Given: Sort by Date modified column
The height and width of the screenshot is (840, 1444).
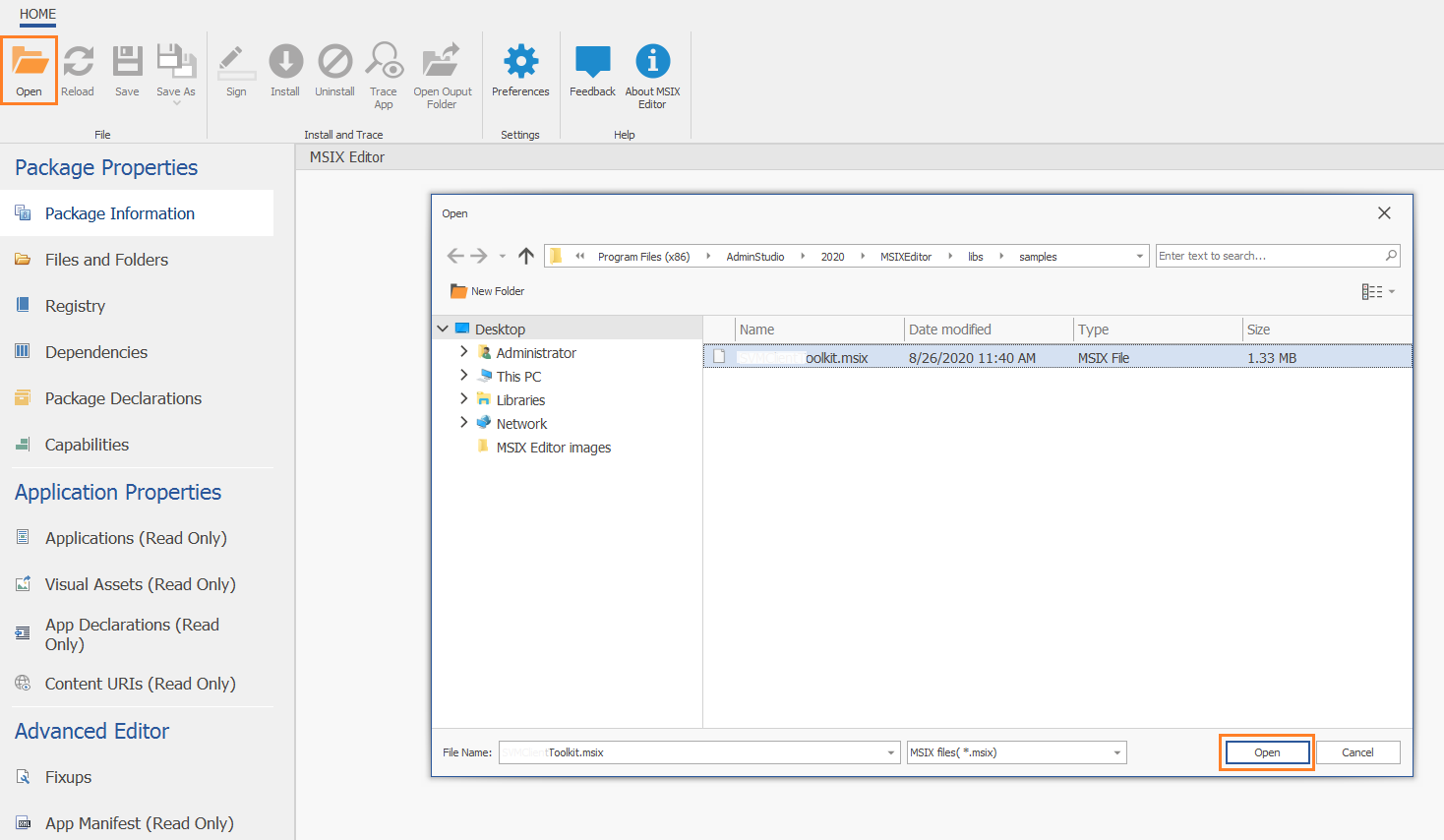Looking at the screenshot, I should (988, 330).
